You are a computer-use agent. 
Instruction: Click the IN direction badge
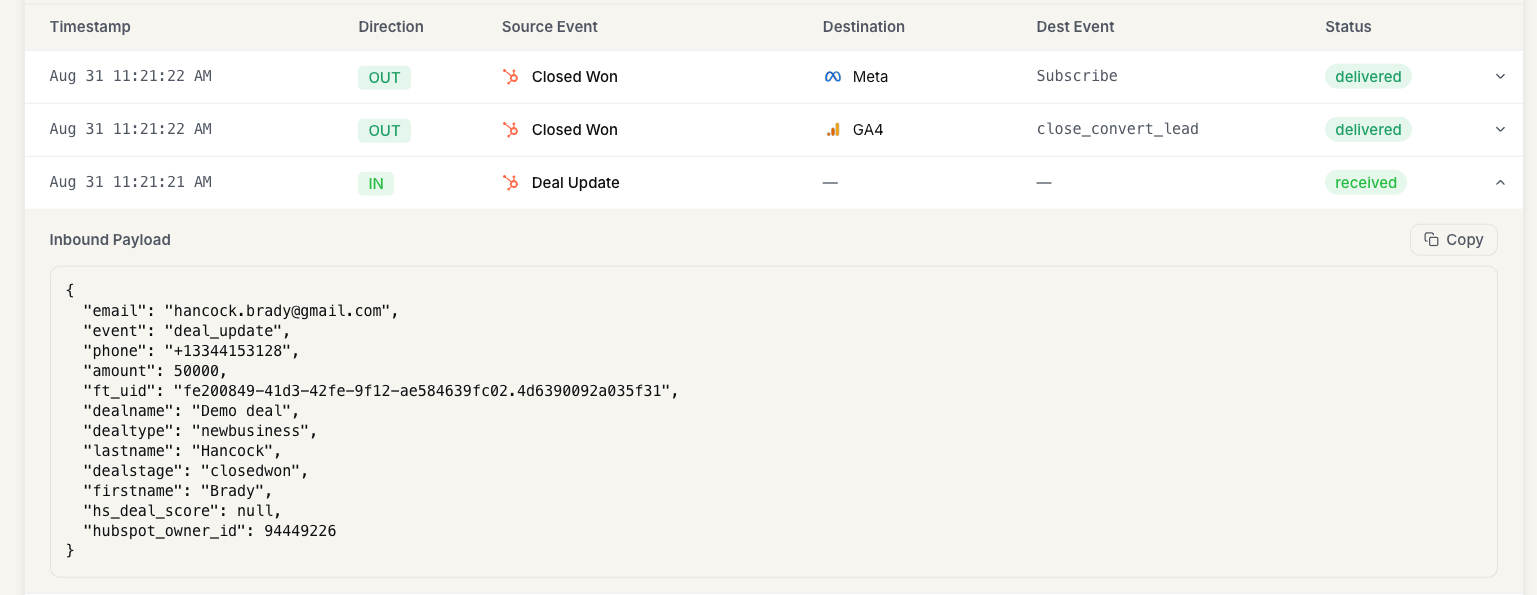point(376,183)
